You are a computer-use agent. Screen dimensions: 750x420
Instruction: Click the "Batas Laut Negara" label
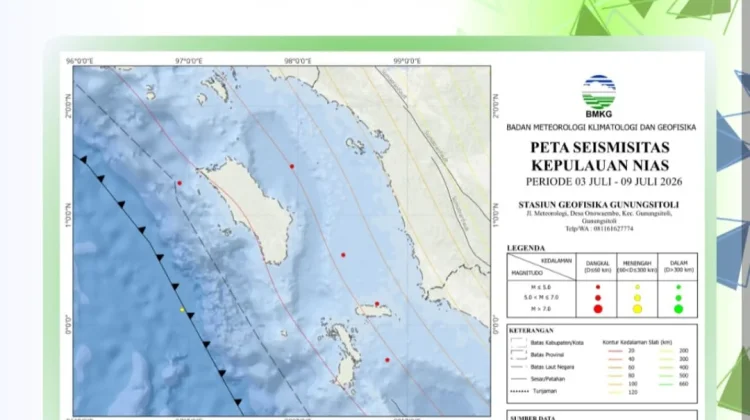(x=552, y=367)
